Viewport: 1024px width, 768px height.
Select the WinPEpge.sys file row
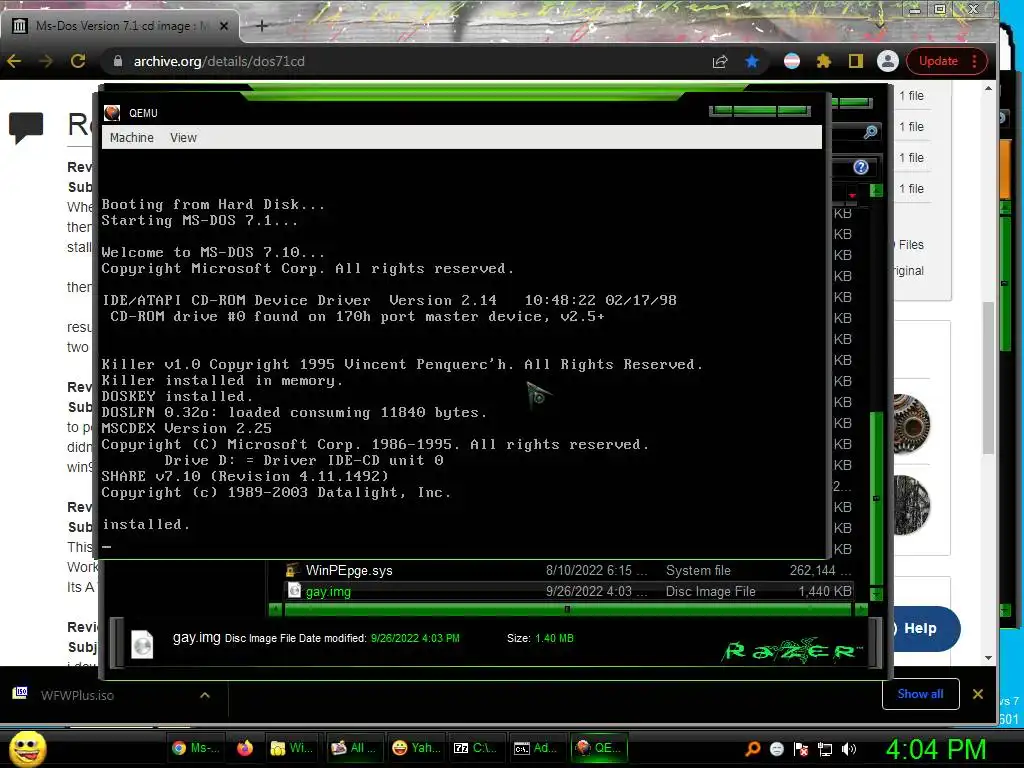point(568,570)
